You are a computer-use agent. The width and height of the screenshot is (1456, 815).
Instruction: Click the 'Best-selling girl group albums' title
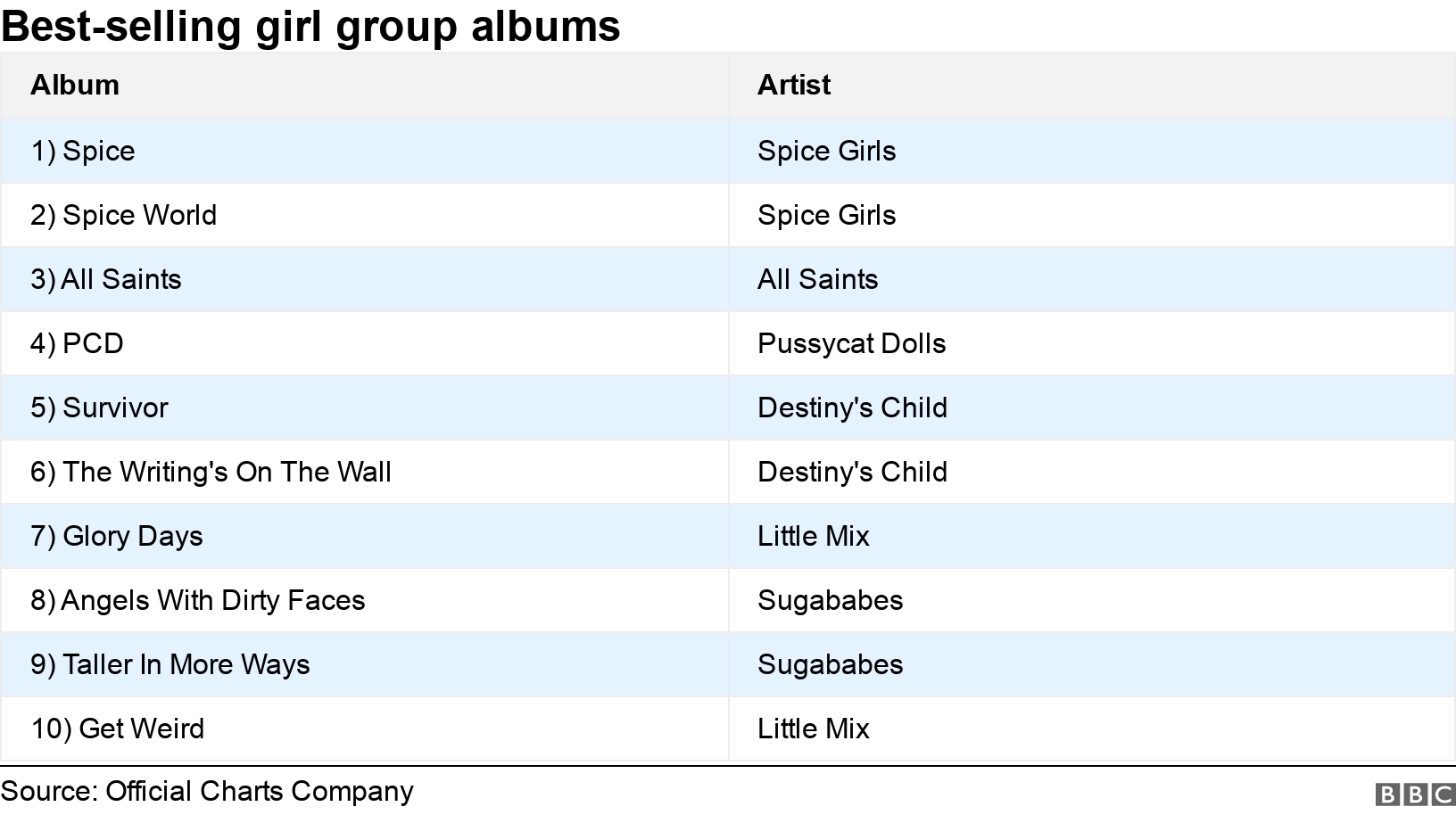click(x=310, y=26)
